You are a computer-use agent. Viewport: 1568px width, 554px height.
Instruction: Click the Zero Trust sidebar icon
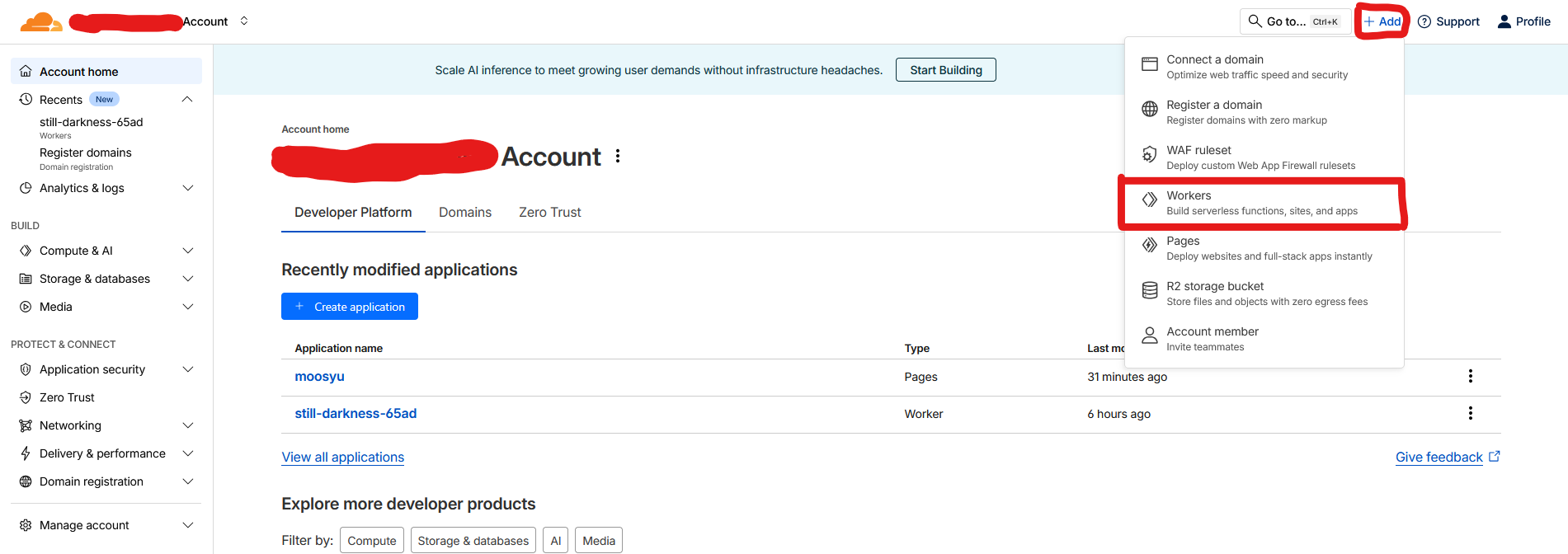pos(26,397)
